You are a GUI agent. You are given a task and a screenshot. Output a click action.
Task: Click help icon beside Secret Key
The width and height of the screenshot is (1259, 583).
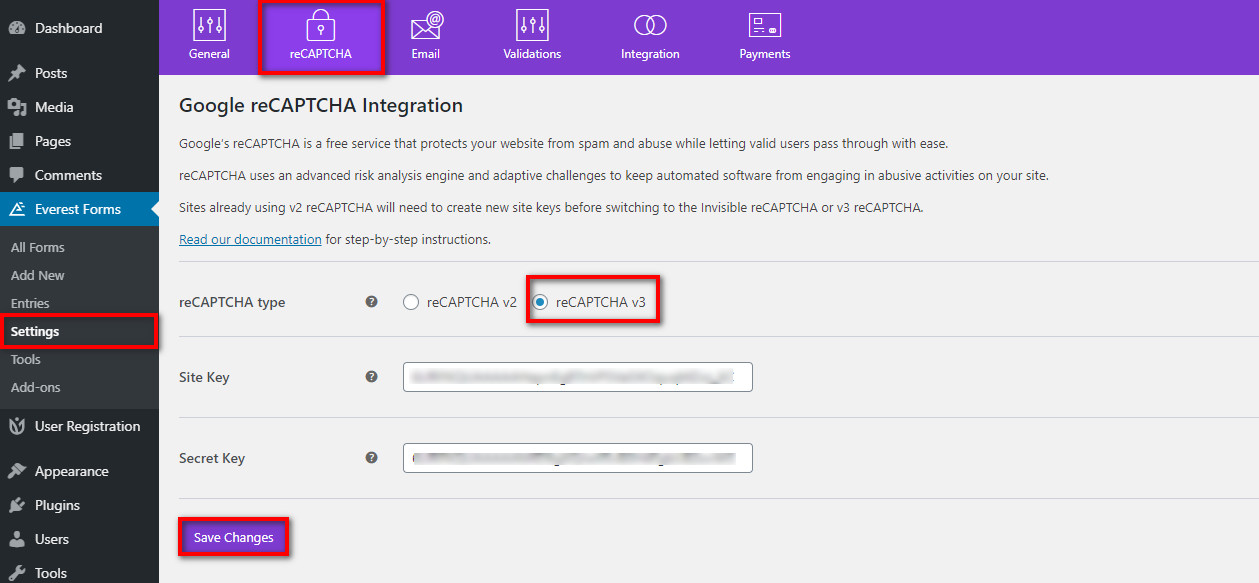pyautogui.click(x=372, y=457)
